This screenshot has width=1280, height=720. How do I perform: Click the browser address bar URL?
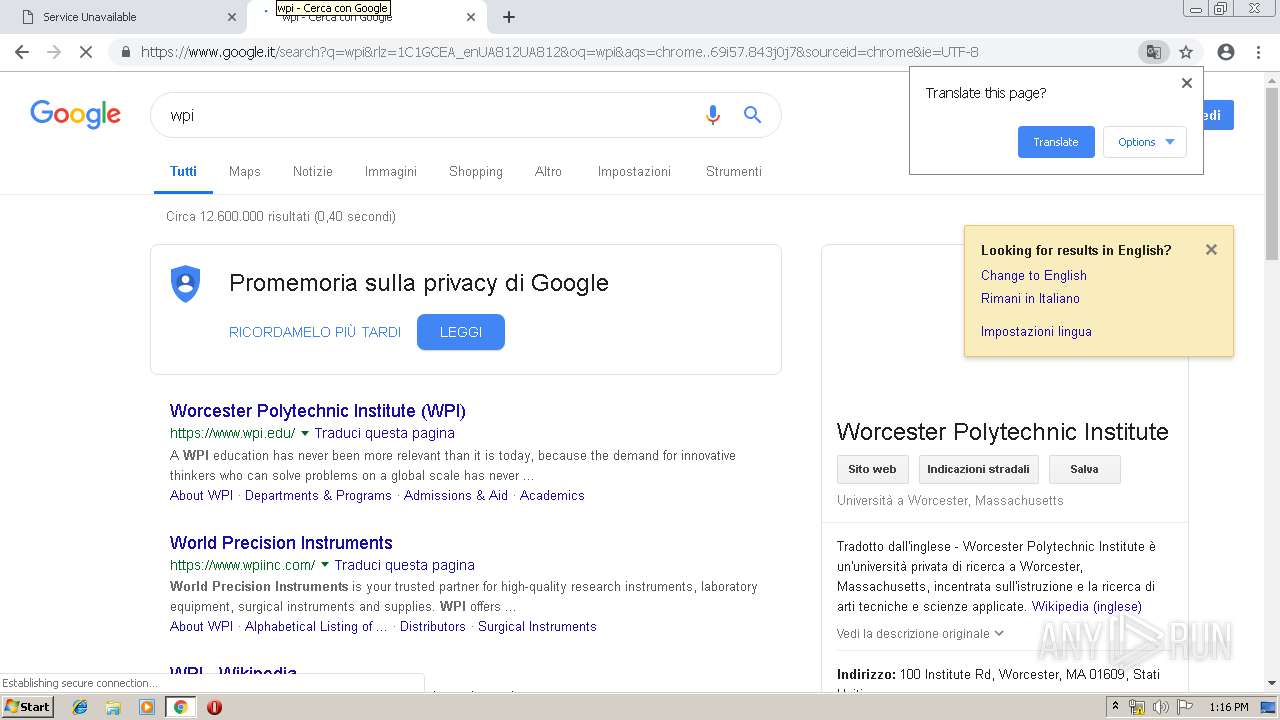point(560,52)
